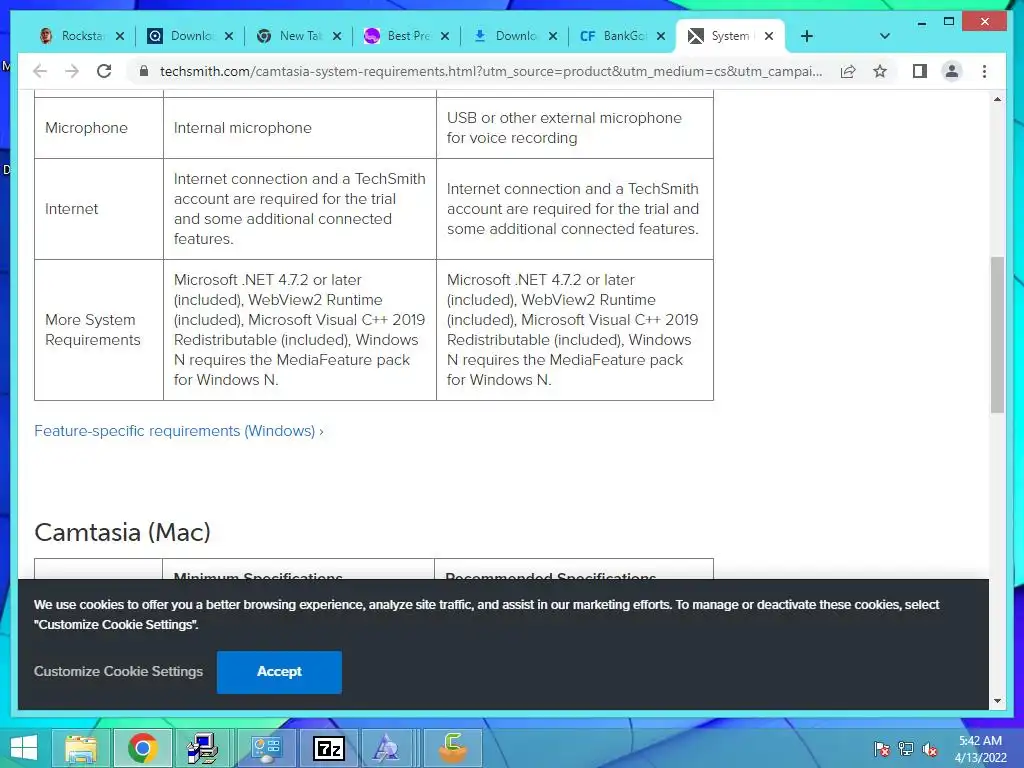Click the scrollbar down arrow
Screen dimensions: 1024x768
997,701
